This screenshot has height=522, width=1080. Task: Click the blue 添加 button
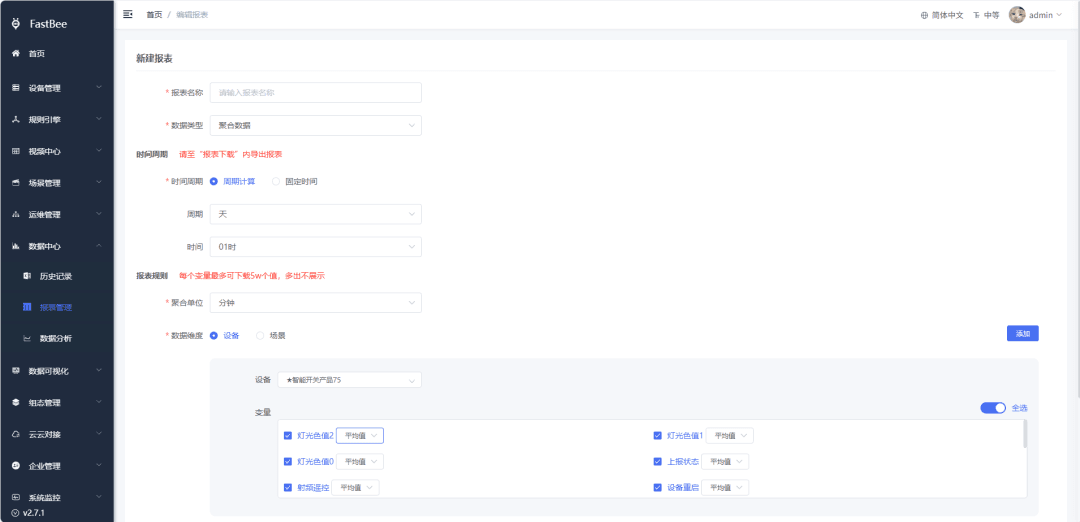click(x=1022, y=333)
